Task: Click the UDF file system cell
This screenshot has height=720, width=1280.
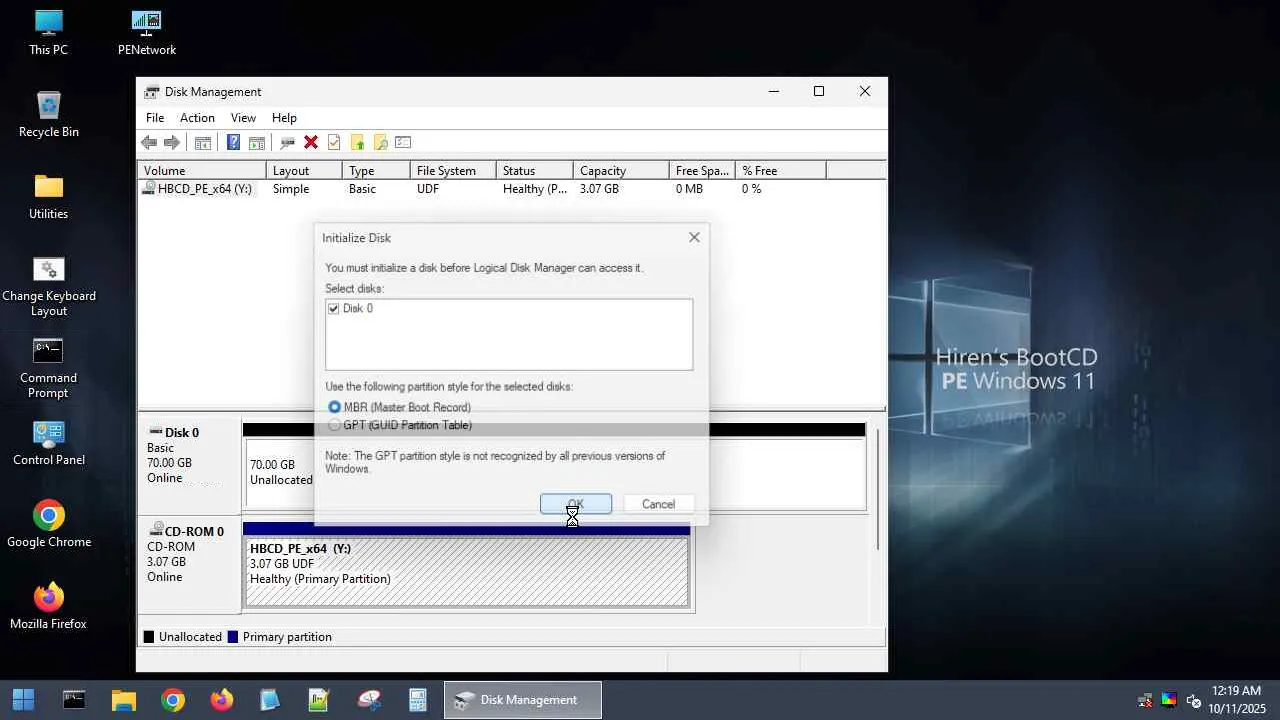Action: click(x=428, y=189)
